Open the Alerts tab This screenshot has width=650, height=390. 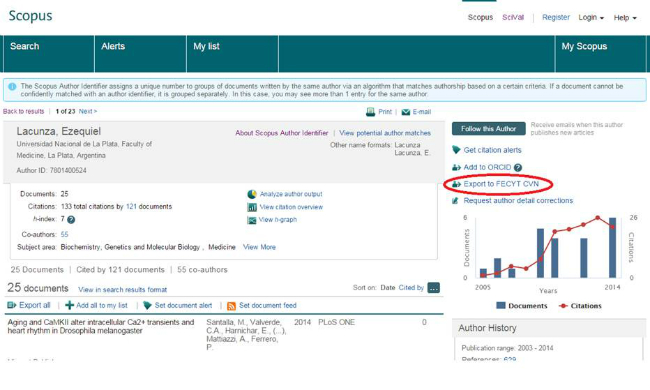pyautogui.click(x=141, y=54)
